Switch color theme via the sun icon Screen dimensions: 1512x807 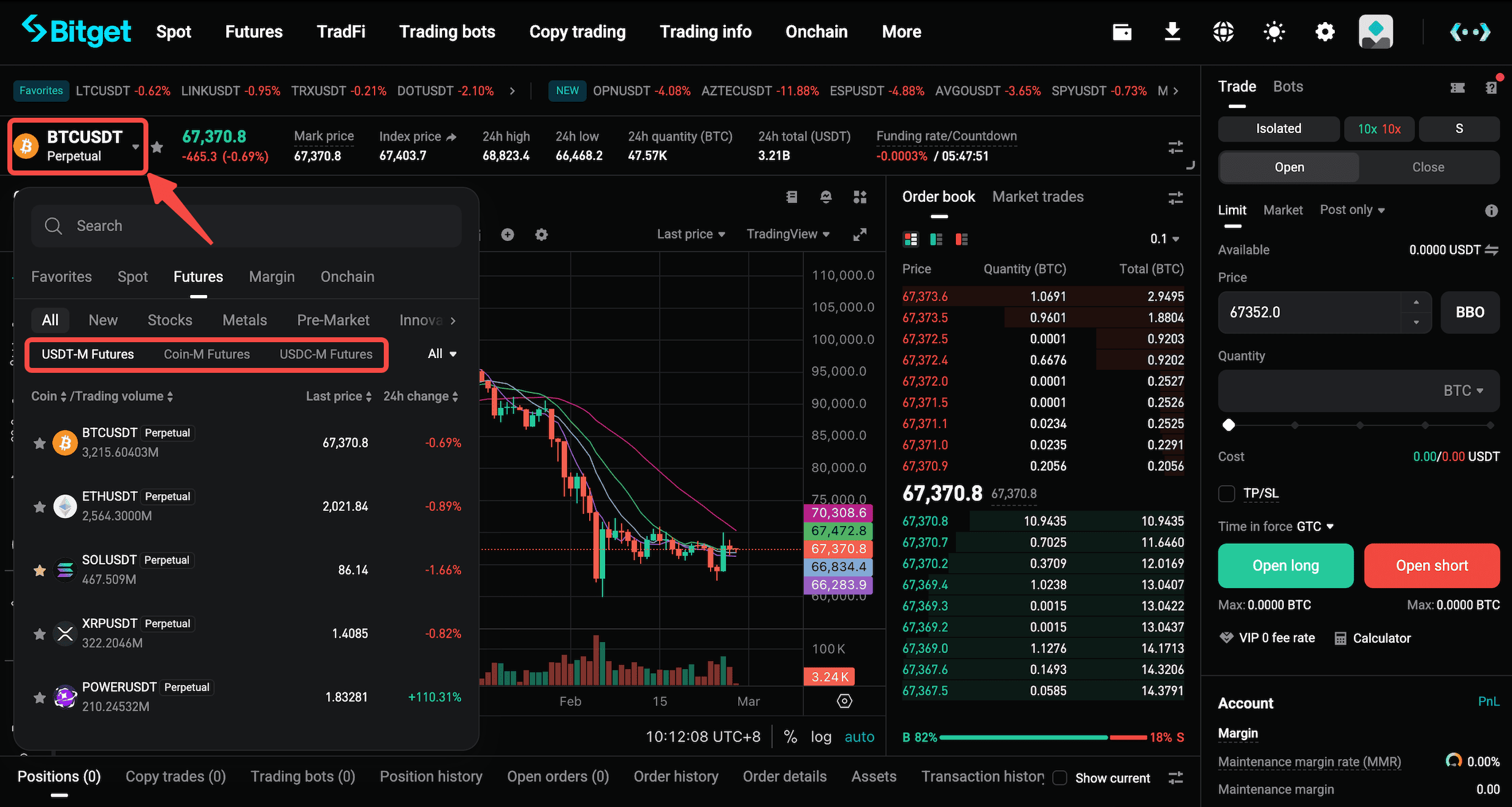[x=1273, y=31]
